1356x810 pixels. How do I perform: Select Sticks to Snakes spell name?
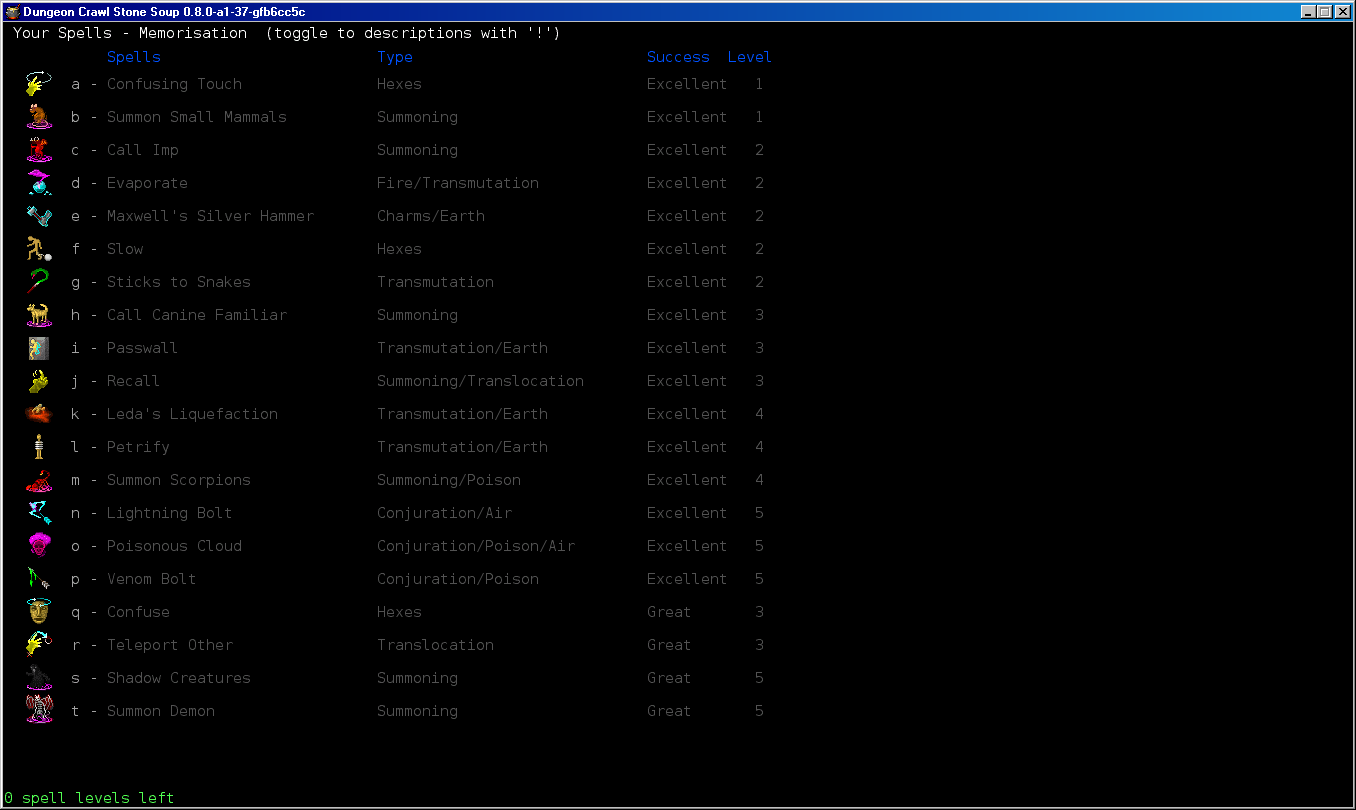(x=179, y=282)
